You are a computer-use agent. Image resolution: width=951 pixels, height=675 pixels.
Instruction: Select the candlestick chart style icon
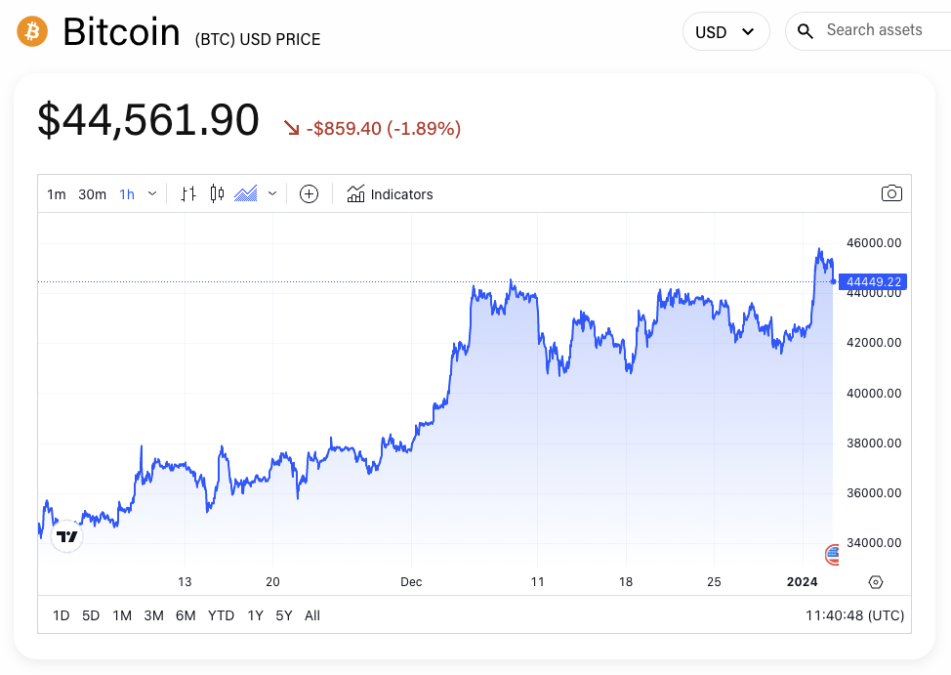point(217,194)
